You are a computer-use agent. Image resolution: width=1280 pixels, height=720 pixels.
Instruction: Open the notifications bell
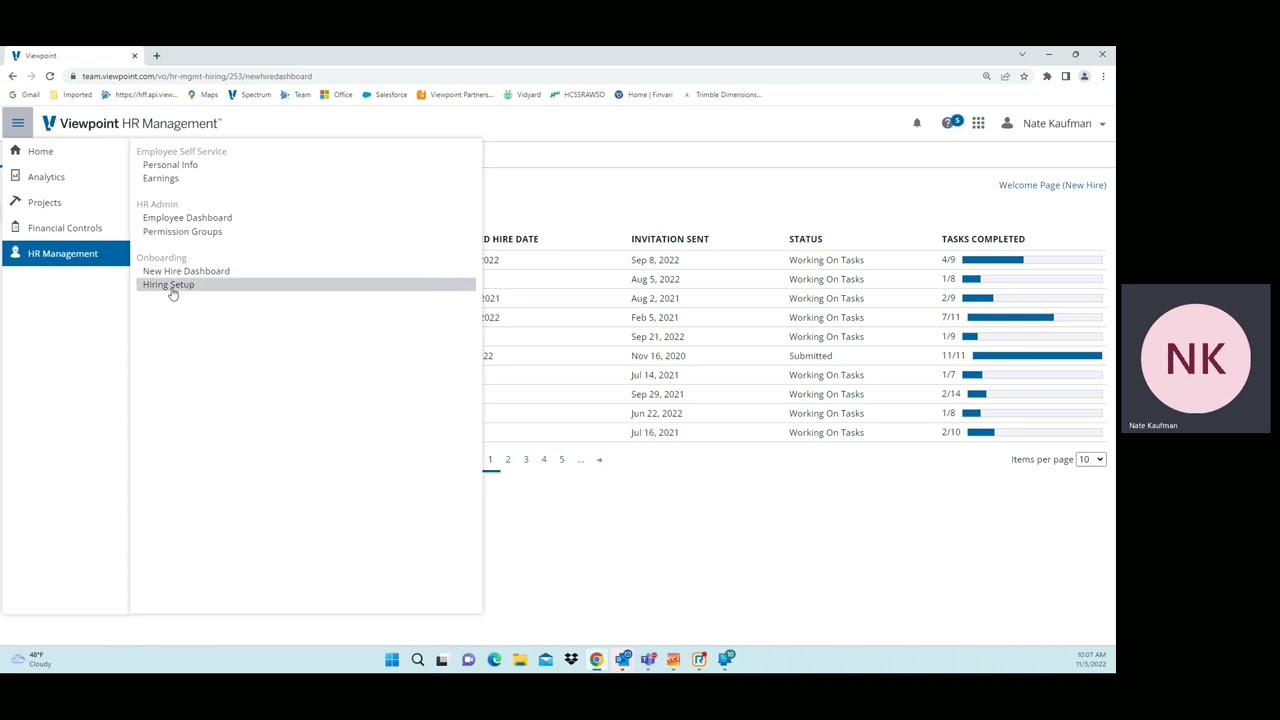tap(917, 124)
